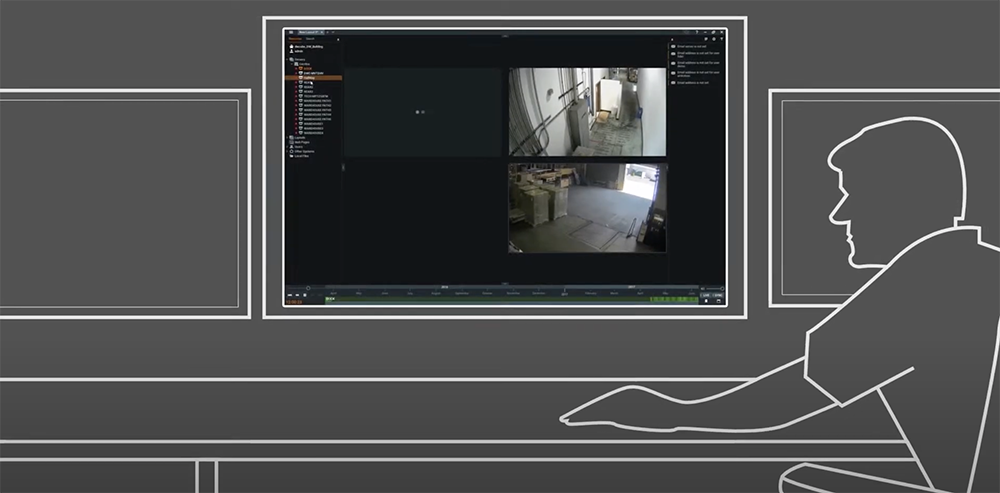Select the lower loading dock camera feed

587,208
